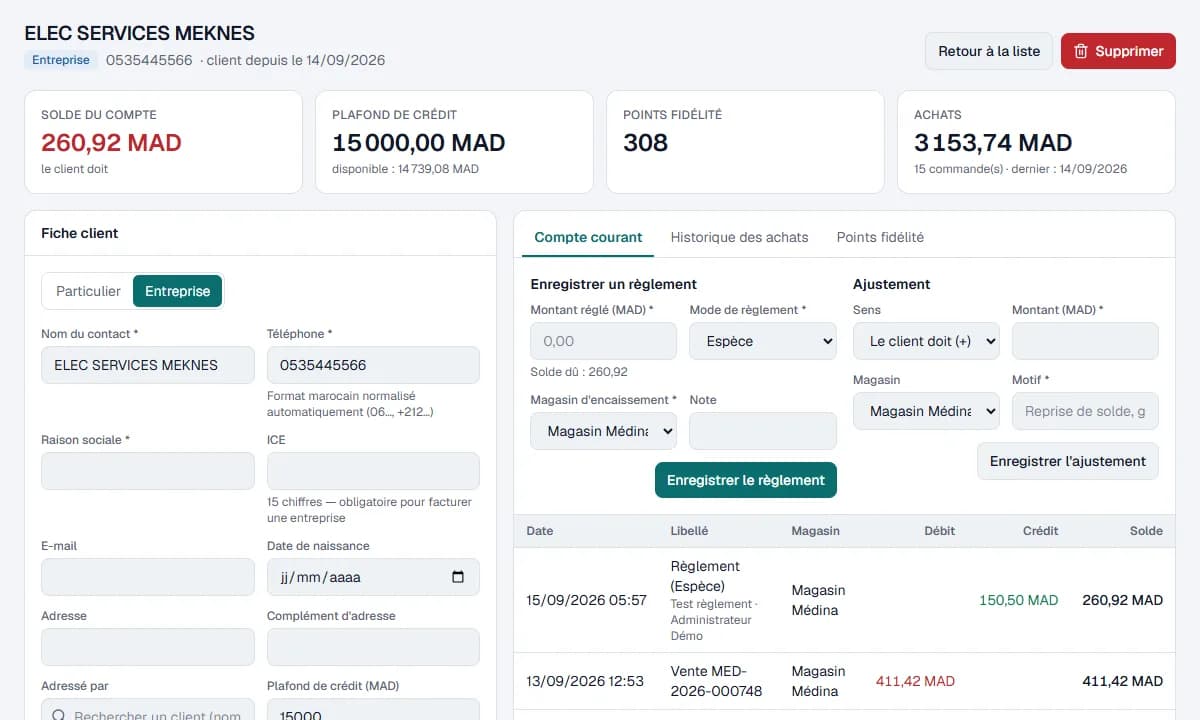Click the 15/09/2026 05:57 date cell
This screenshot has width=1200, height=720.
point(587,601)
